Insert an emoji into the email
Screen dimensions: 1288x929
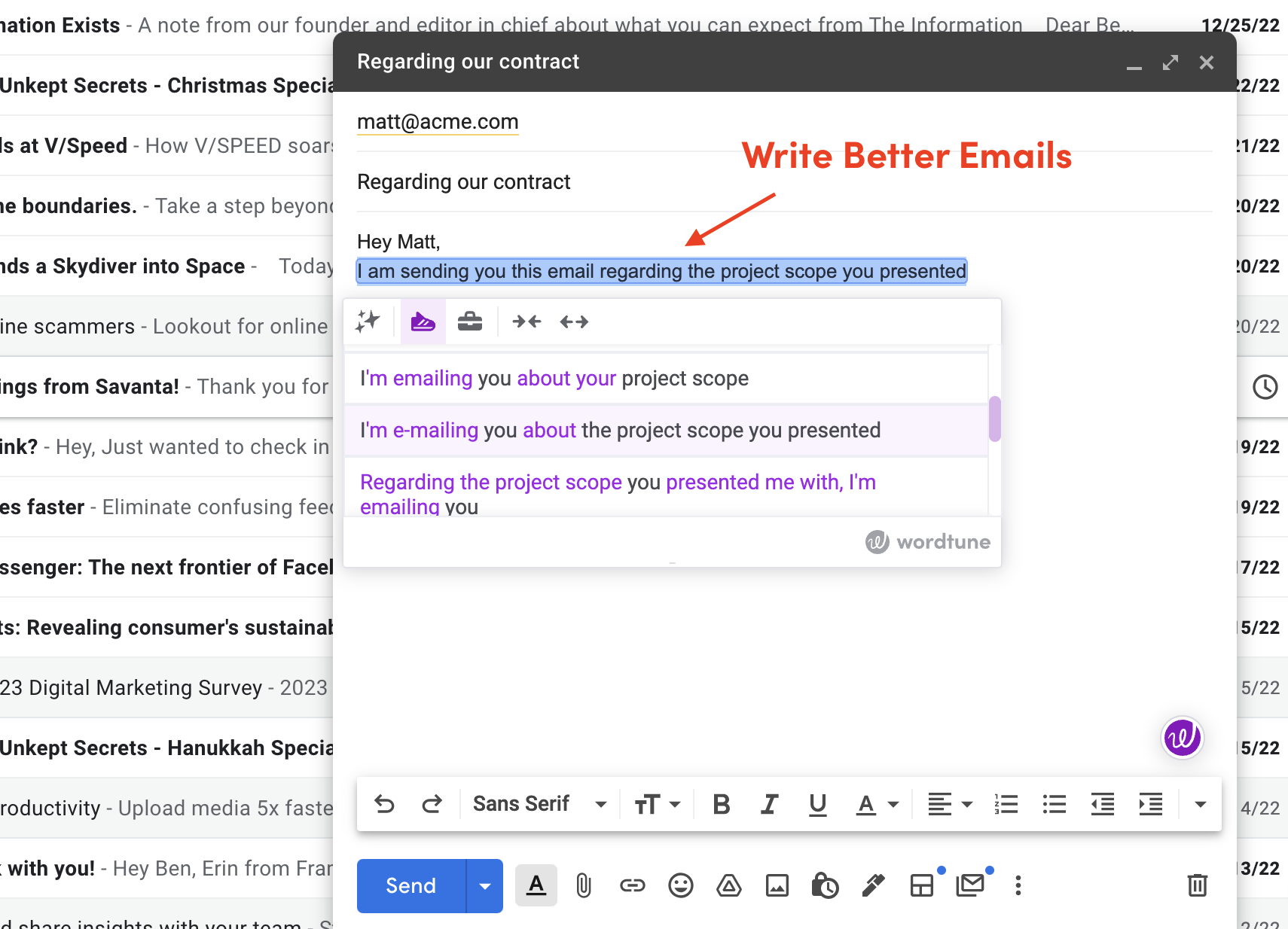click(x=681, y=886)
